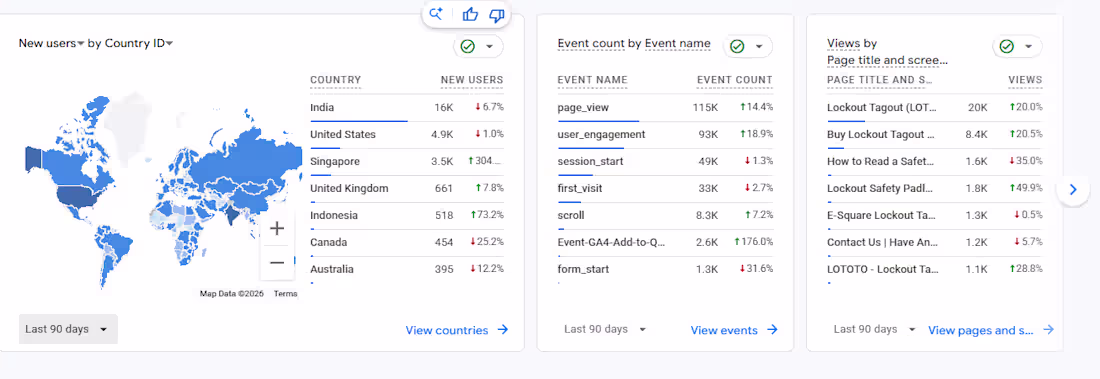This screenshot has width=1100, height=379.
Task: Select the Singapore row
Action: pos(407,161)
